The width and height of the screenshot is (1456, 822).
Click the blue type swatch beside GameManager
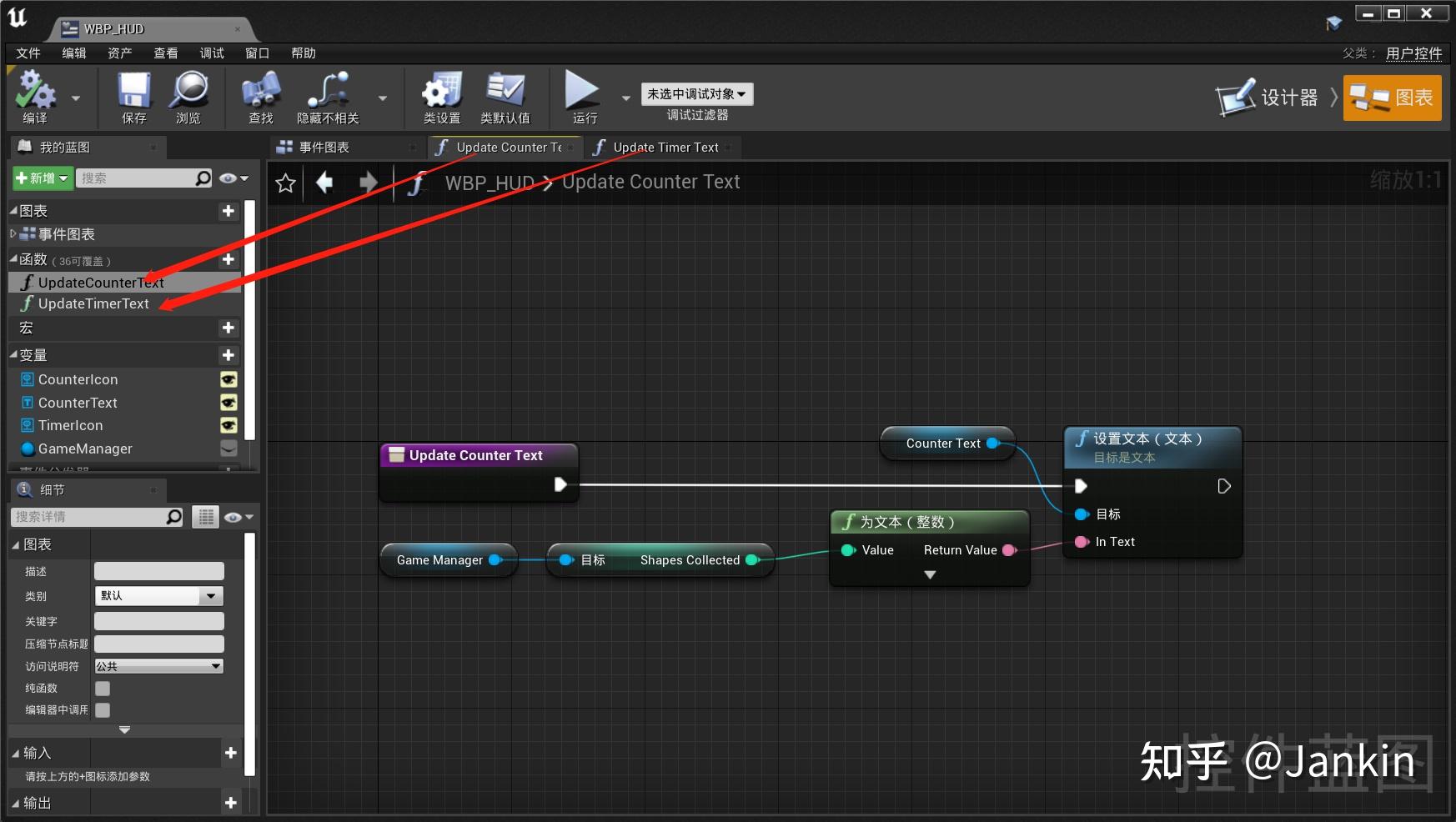point(26,449)
